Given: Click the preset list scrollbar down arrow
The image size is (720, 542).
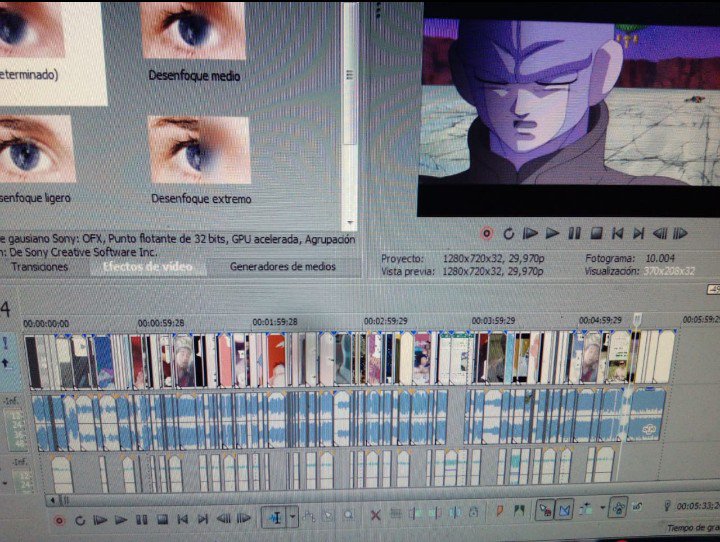Looking at the screenshot, I should tap(350, 224).
